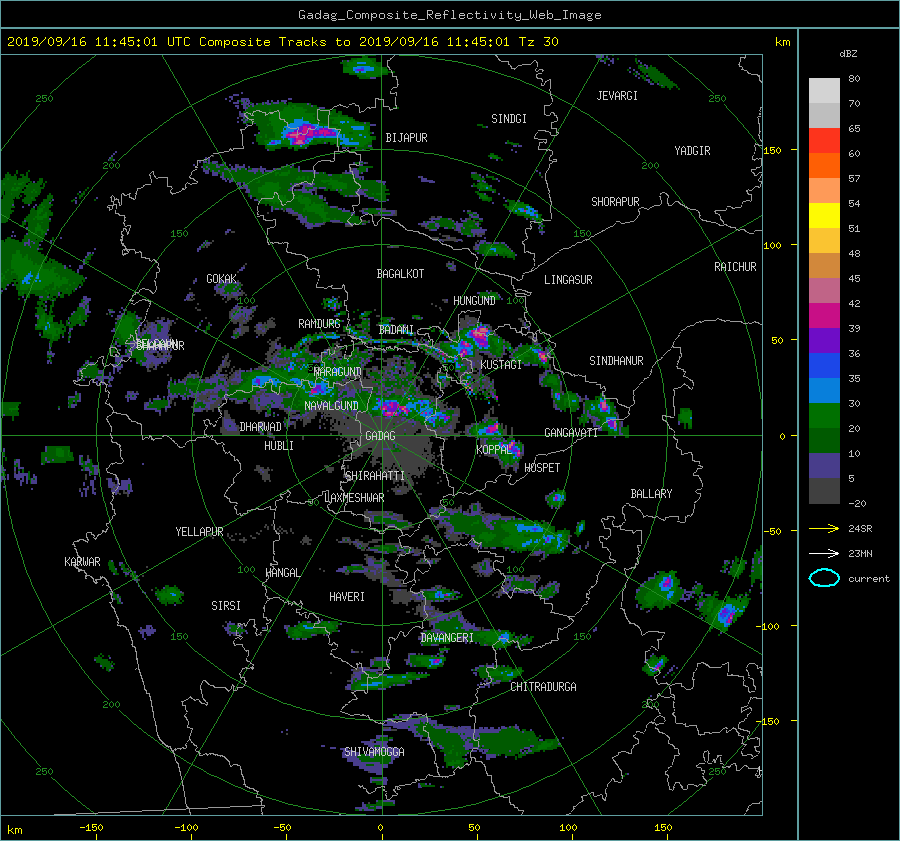
Task: Select the BIJAPUR city label
Action: click(x=406, y=138)
